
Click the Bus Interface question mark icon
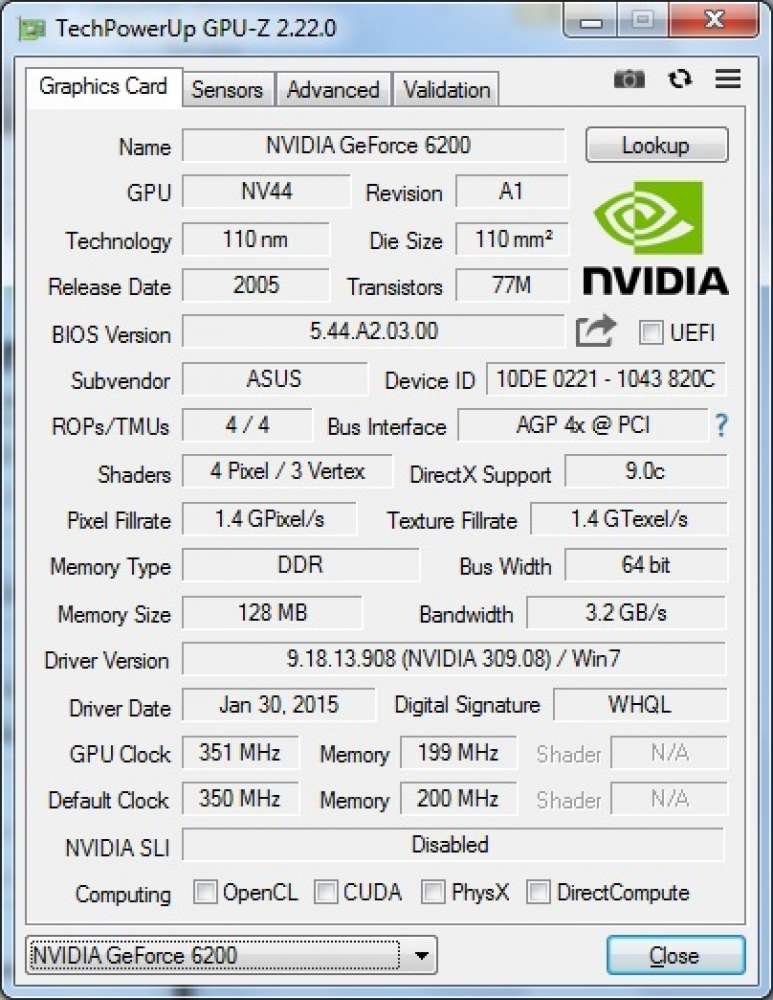click(721, 425)
